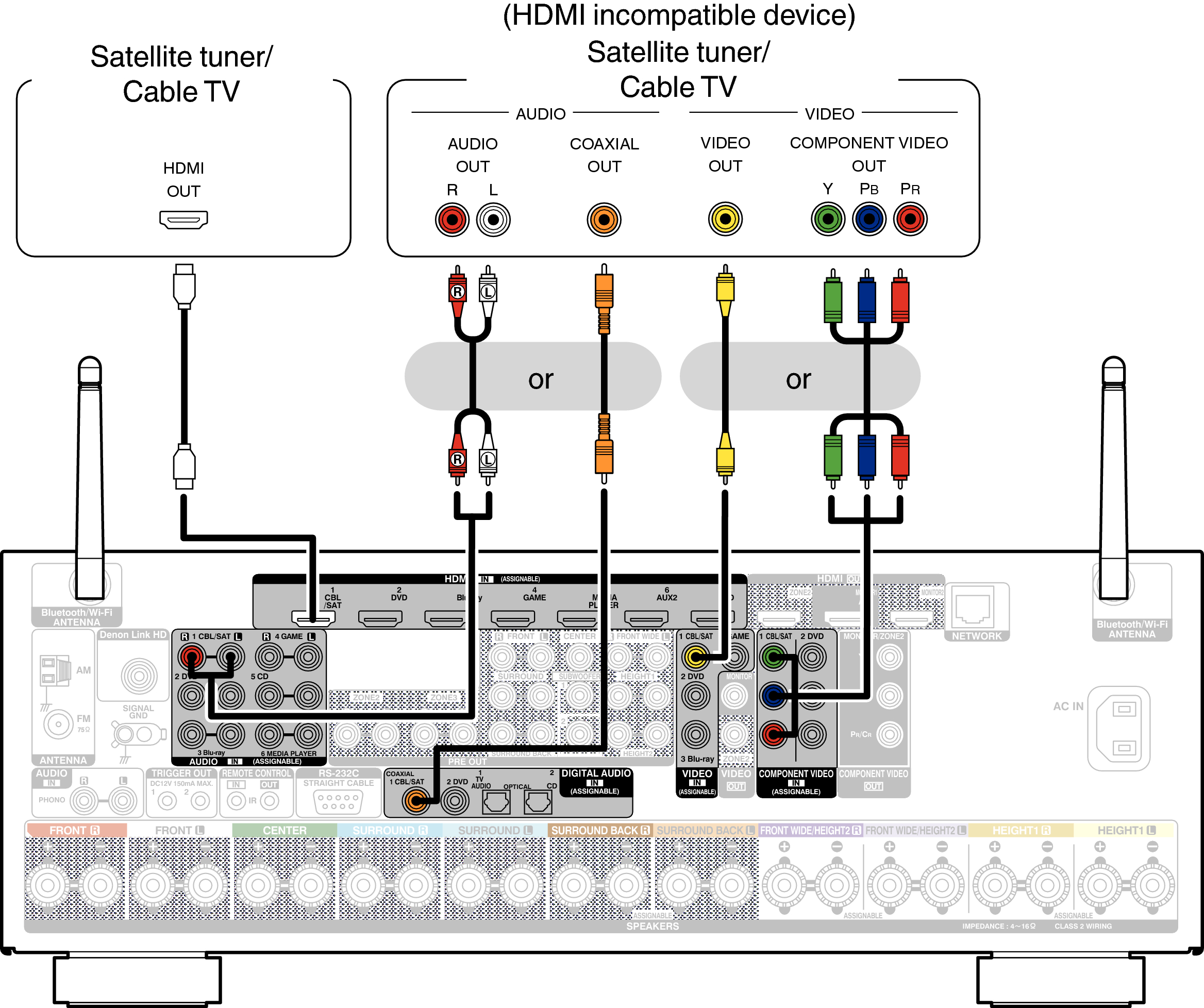
Task: Select the COAXIAL OUT port icon
Action: (x=601, y=229)
